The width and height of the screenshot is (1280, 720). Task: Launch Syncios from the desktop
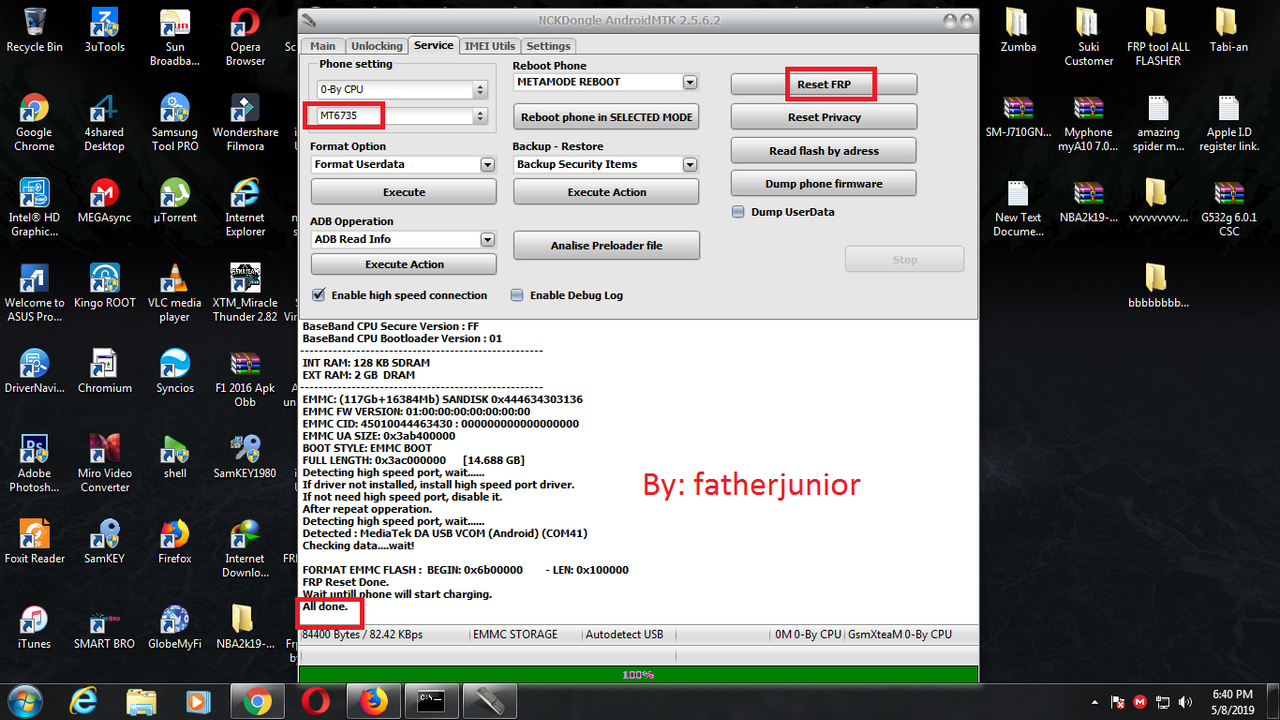pos(175,370)
